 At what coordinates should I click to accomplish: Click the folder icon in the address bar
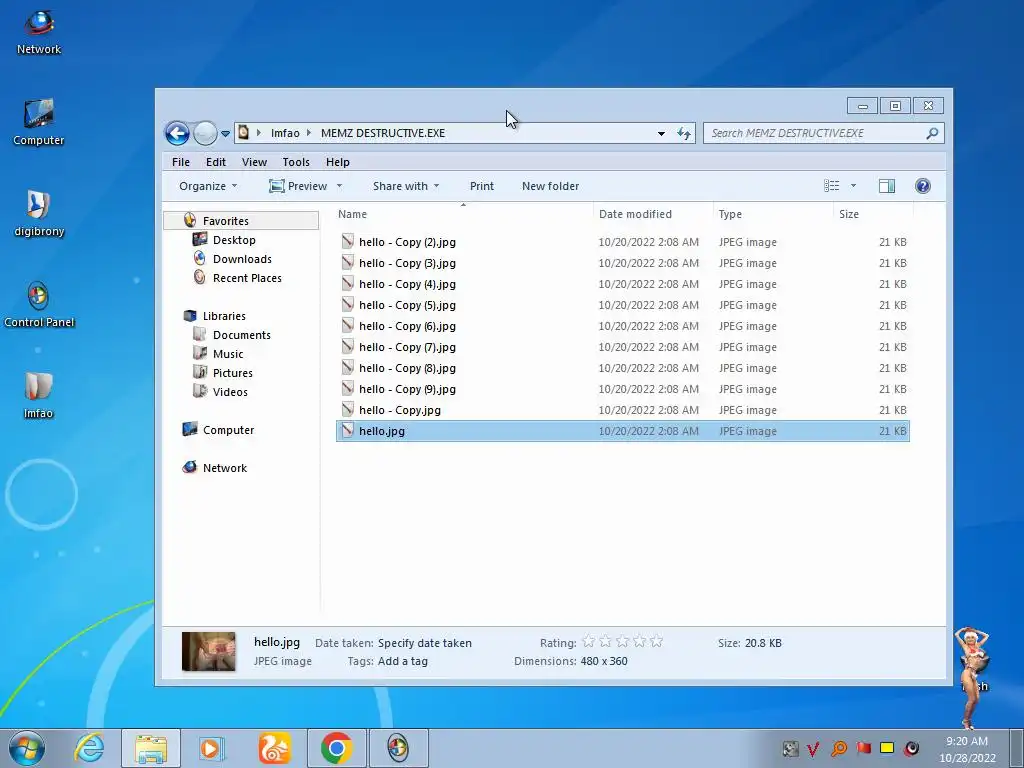(244, 133)
